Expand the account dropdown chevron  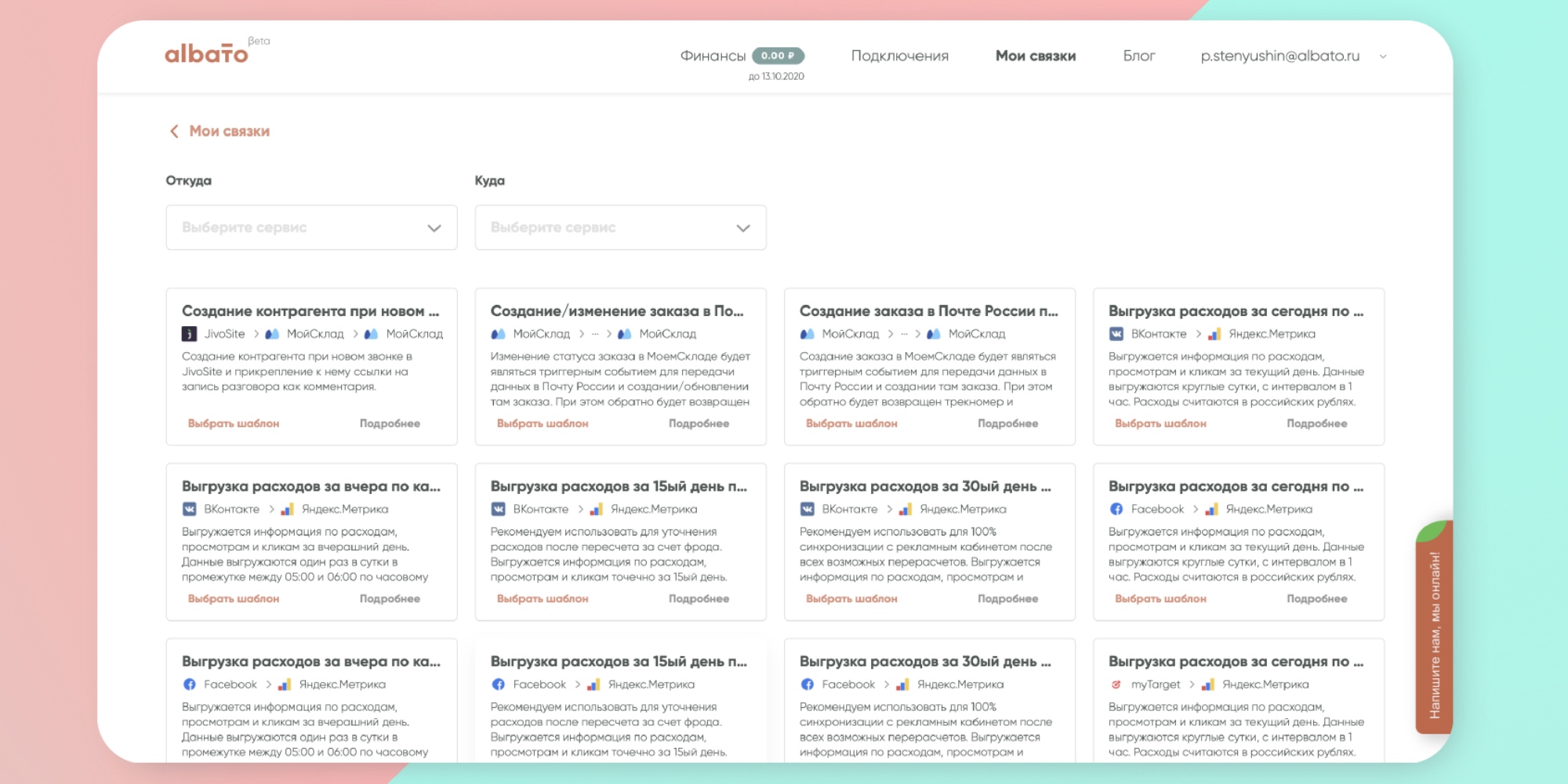point(1383,56)
